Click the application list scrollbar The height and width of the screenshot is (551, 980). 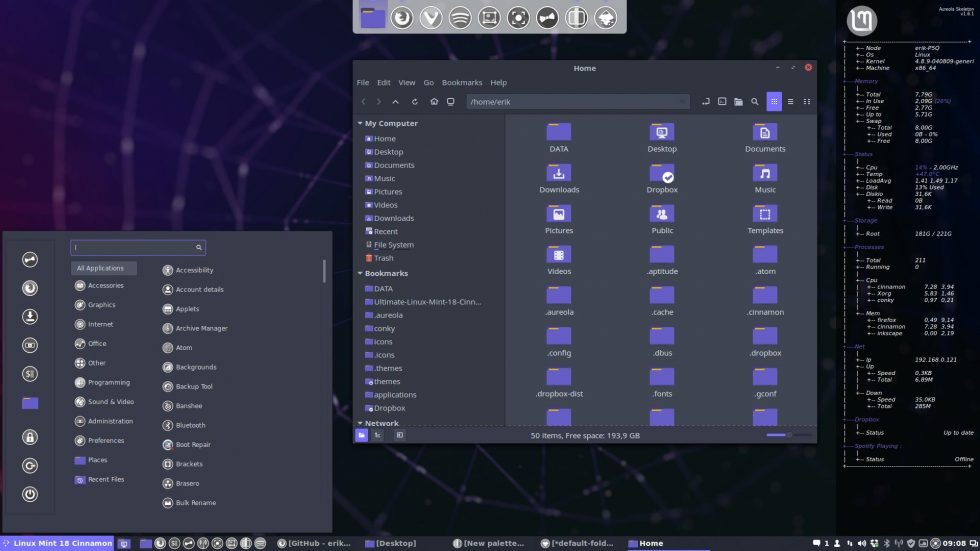point(324,271)
